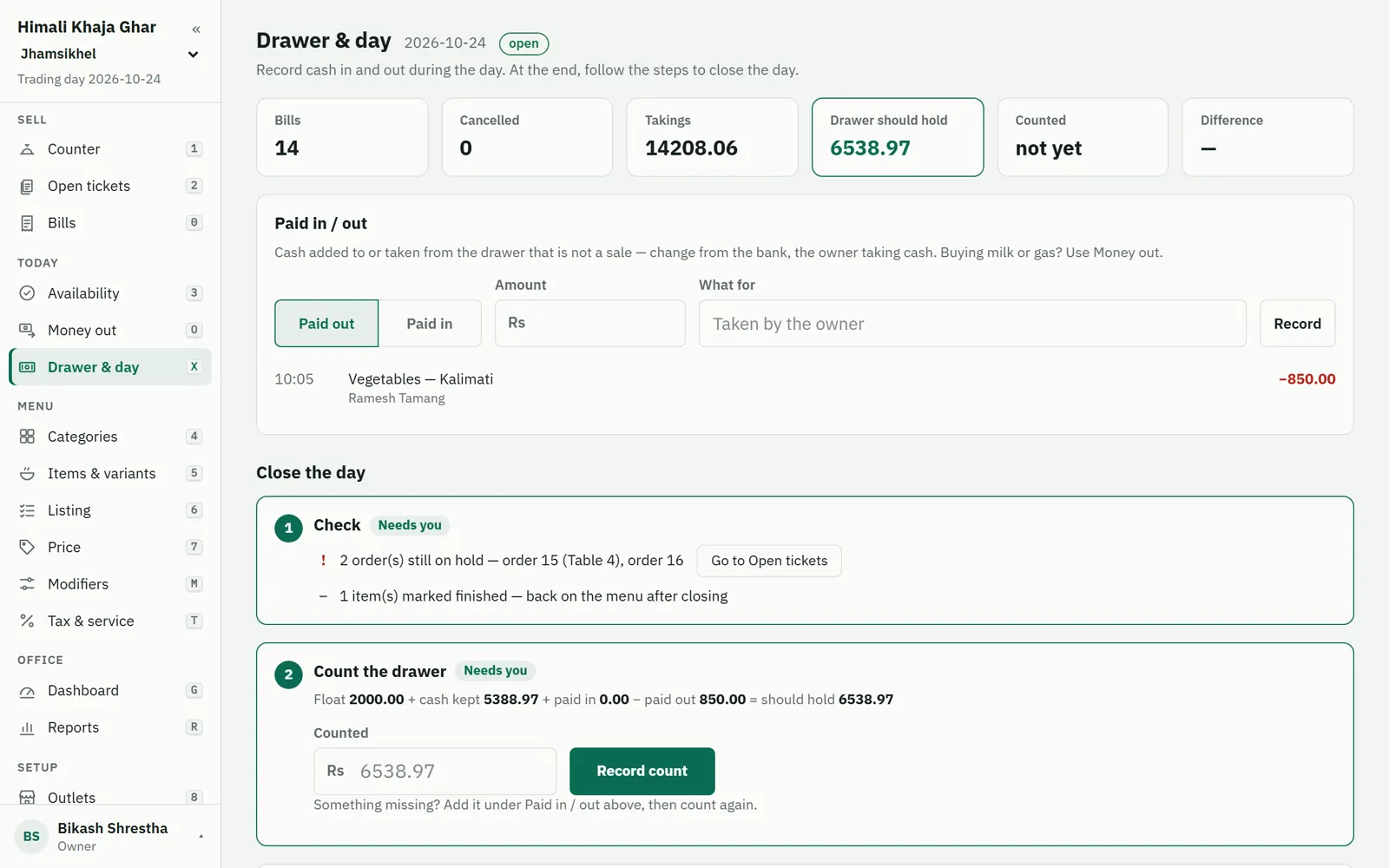Viewport: 1389px width, 868px height.
Task: Click the Outlets store icon
Action: 27,798
